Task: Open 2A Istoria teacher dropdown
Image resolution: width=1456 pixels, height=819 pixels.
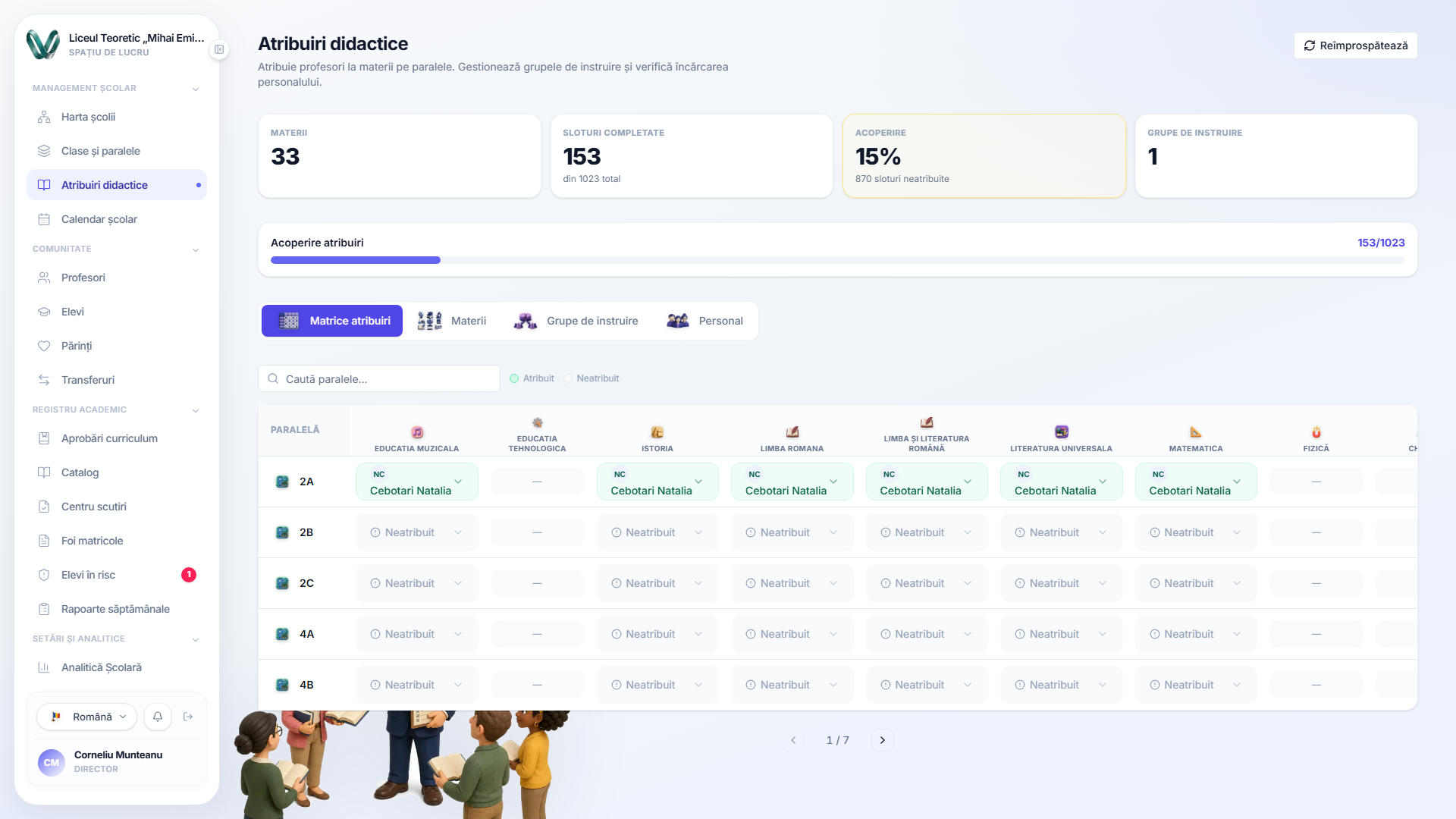Action: (657, 482)
